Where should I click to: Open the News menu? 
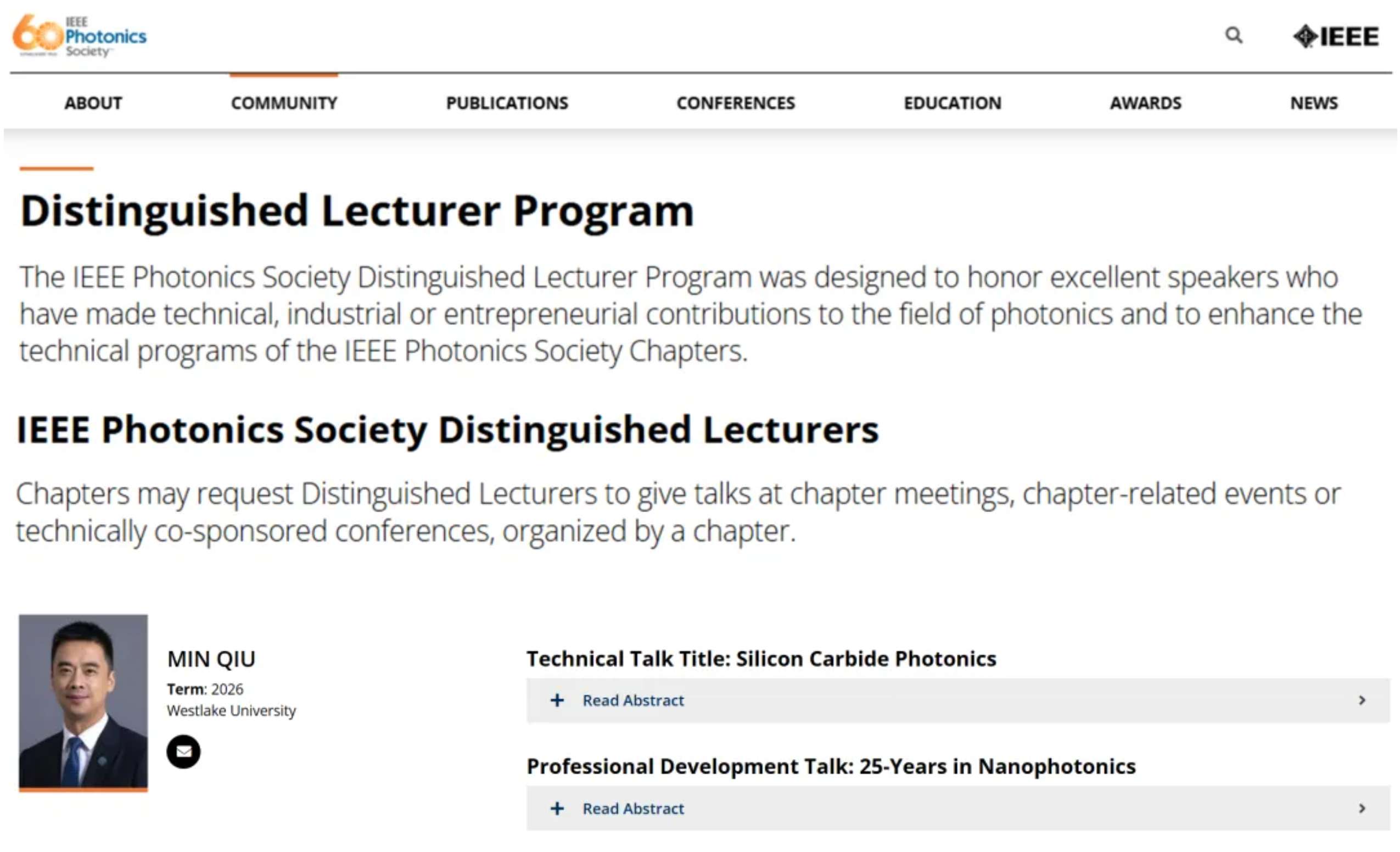[1314, 103]
